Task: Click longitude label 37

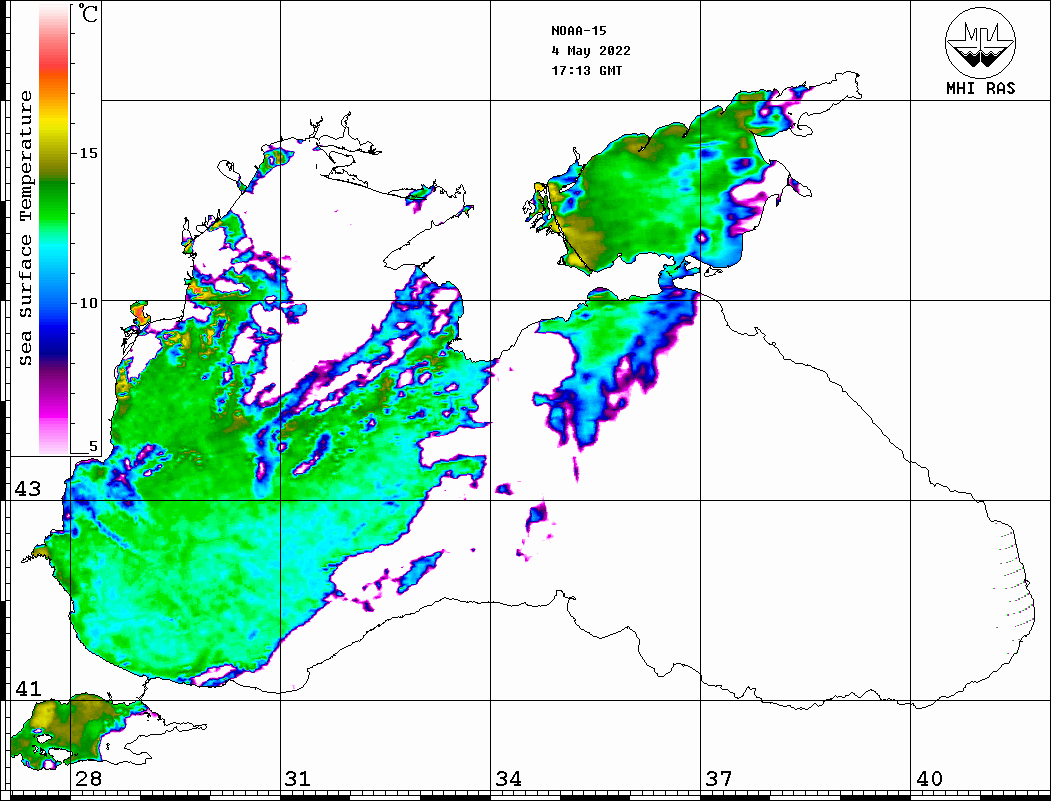Action: (x=719, y=779)
